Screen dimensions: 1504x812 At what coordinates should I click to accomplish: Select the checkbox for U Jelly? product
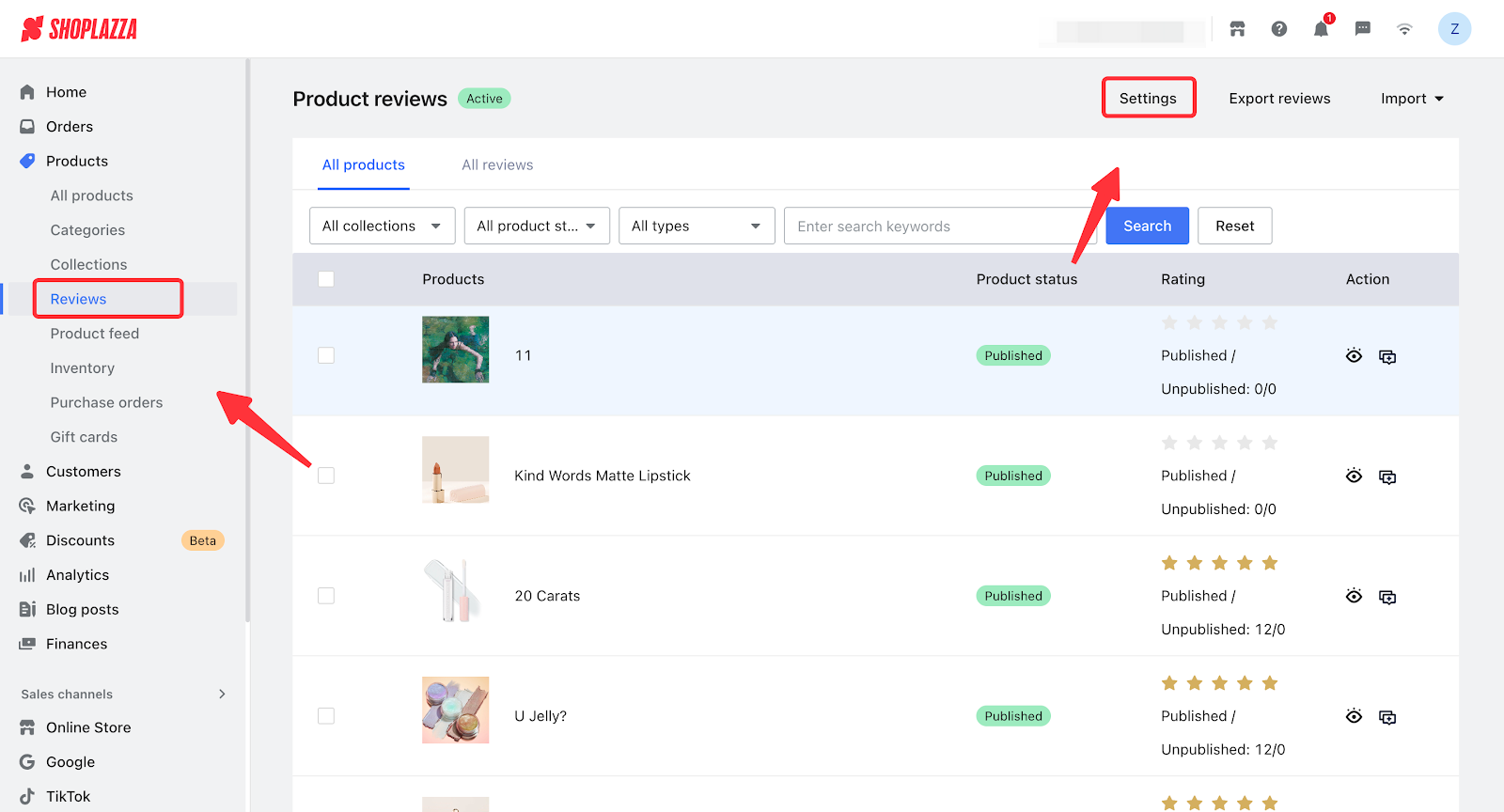click(x=326, y=716)
